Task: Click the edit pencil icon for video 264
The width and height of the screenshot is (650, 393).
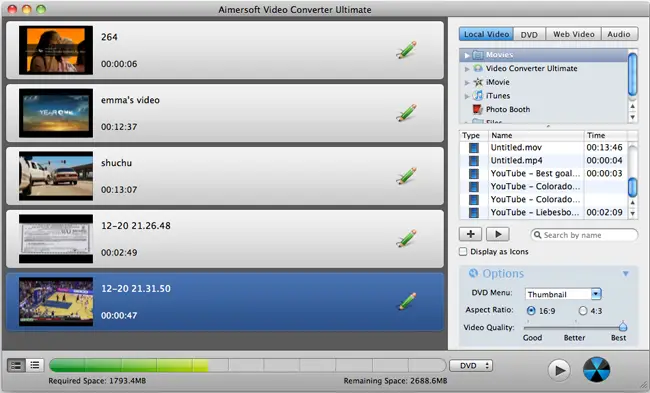Action: (406, 50)
